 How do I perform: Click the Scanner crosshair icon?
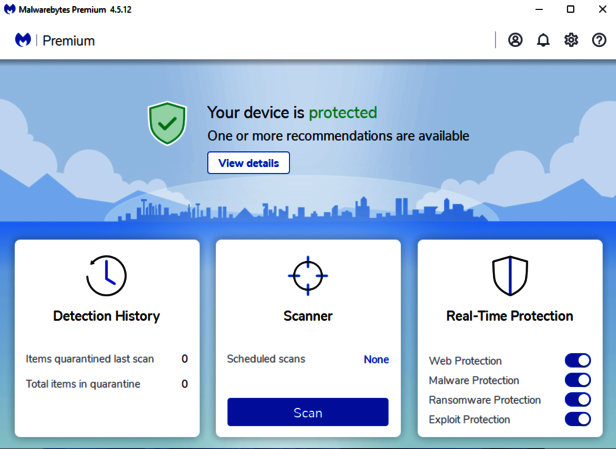(x=307, y=275)
